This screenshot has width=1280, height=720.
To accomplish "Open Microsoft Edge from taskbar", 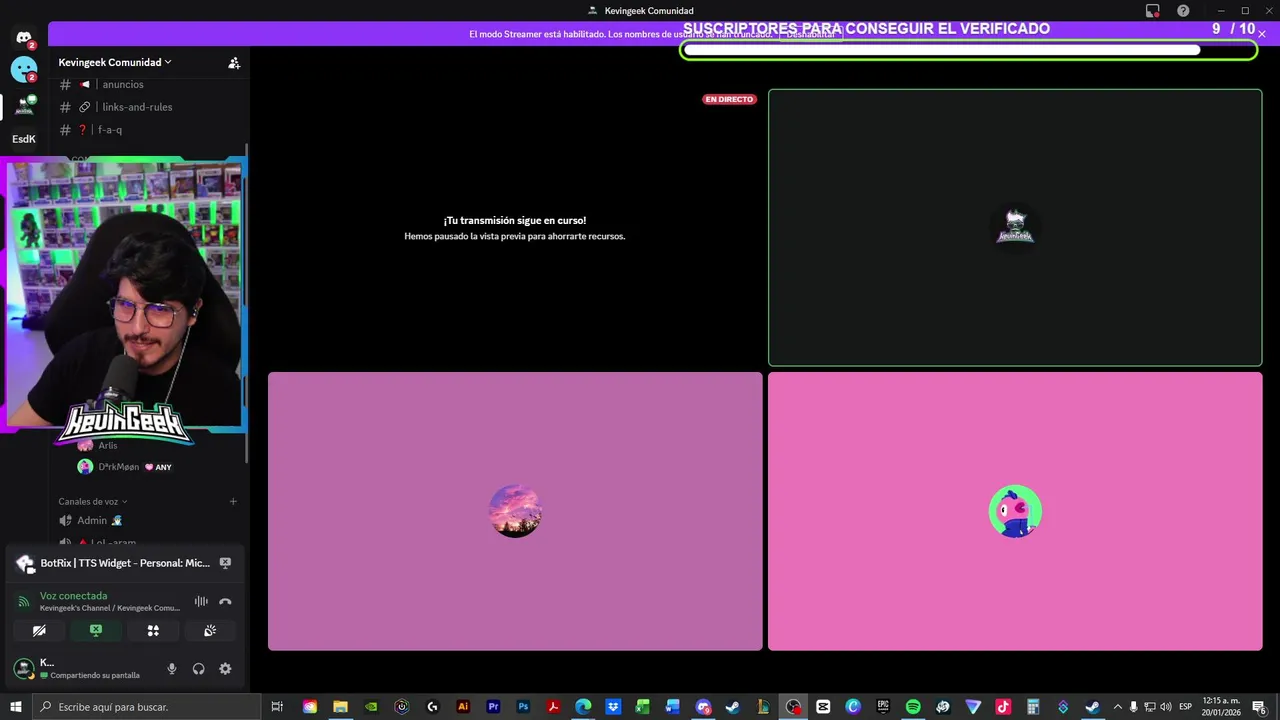I will click(x=583, y=707).
